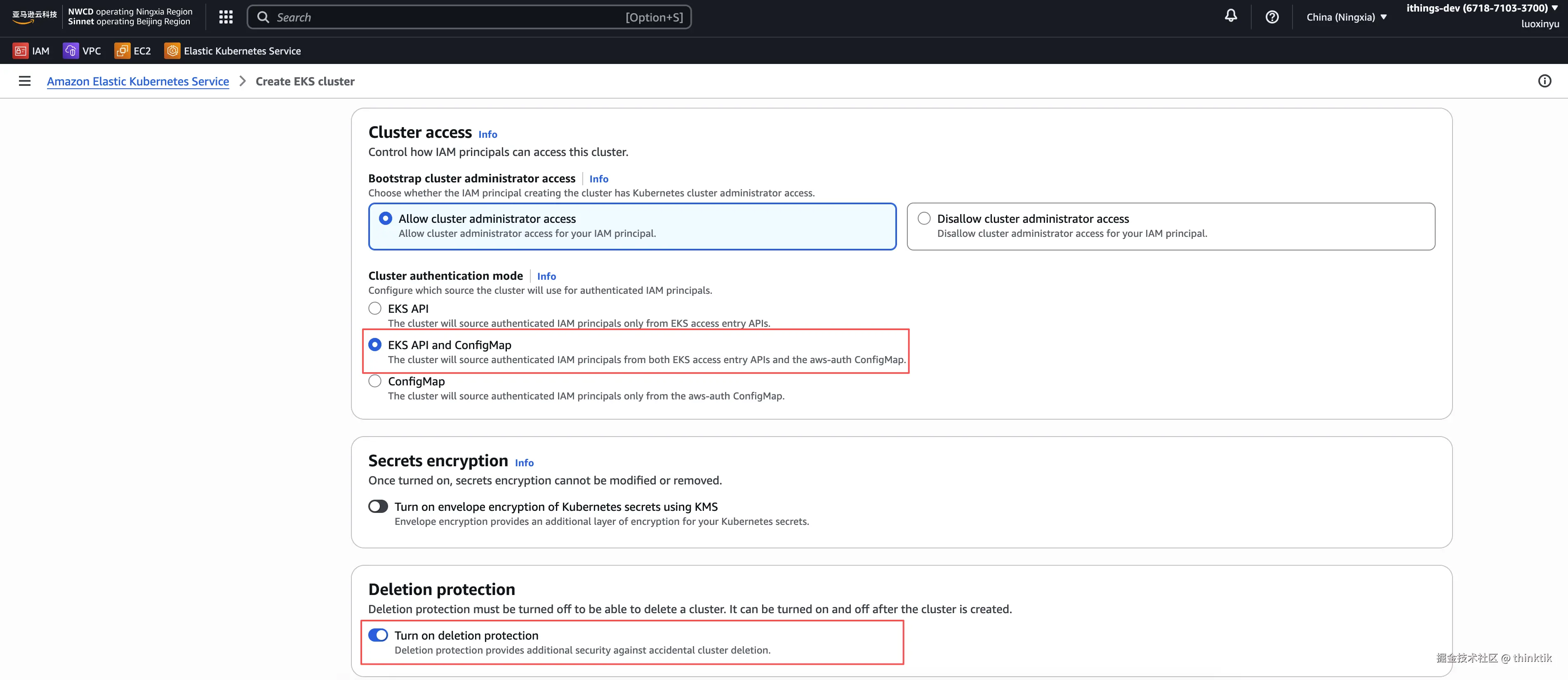Click the notifications bell icon
The width and height of the screenshot is (1568, 680).
[1230, 17]
